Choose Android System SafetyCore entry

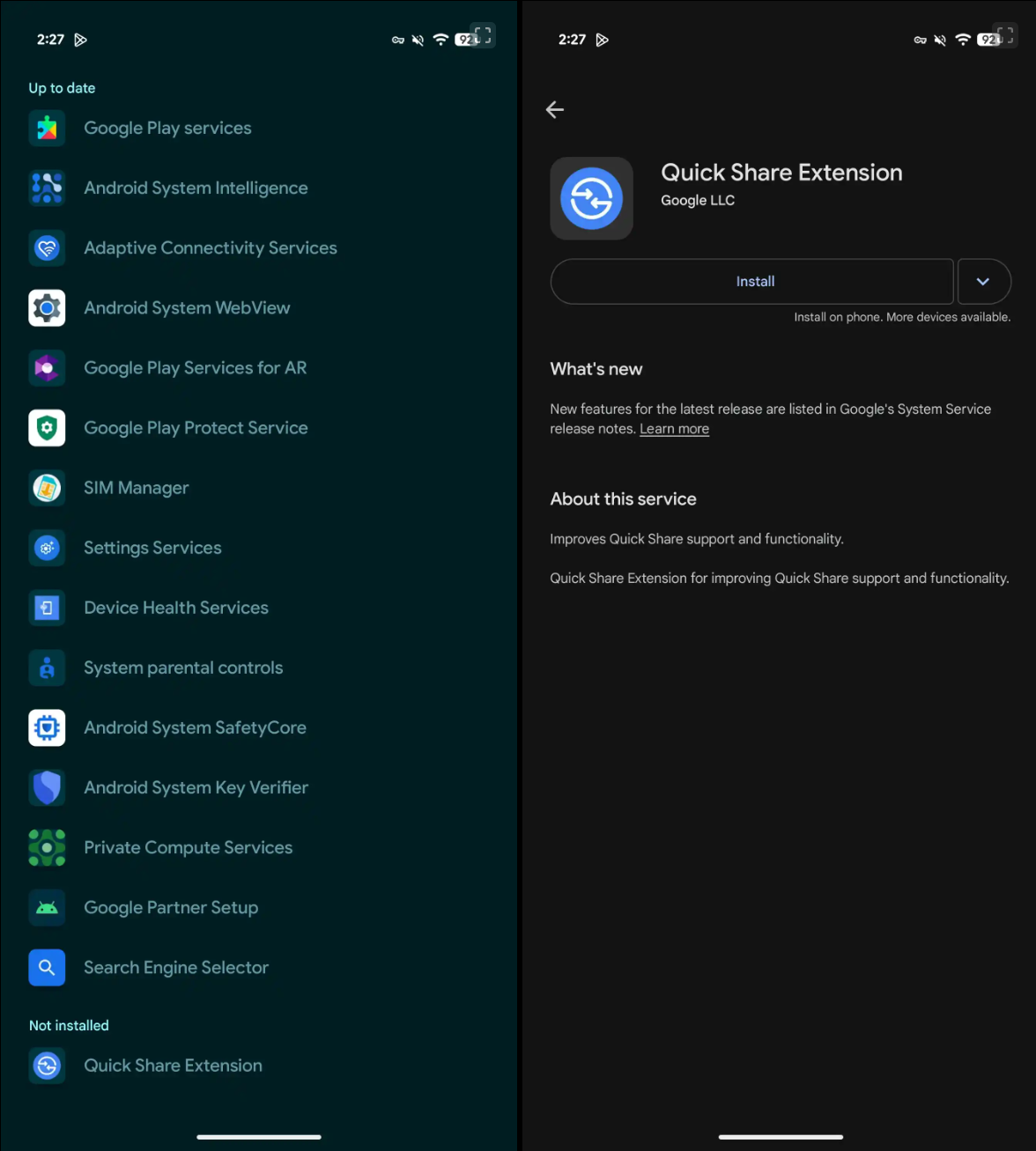point(195,727)
